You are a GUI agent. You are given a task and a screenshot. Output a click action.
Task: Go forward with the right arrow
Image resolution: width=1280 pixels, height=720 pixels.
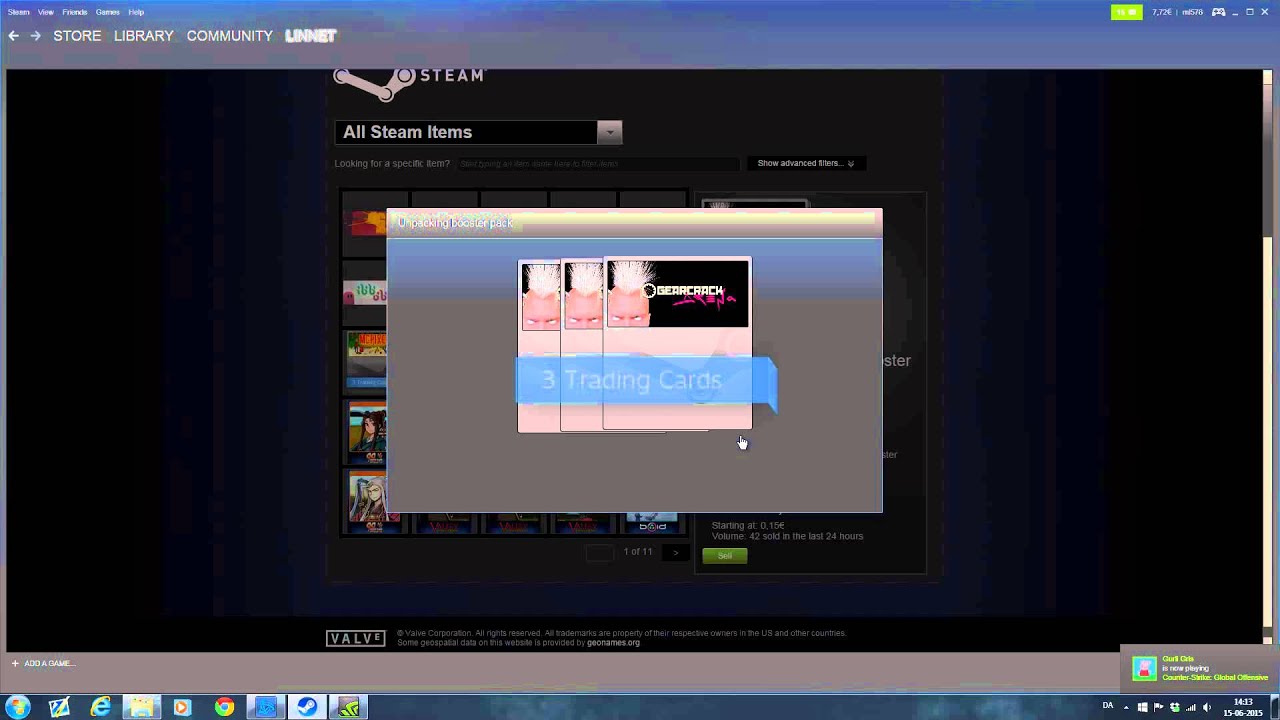35,36
